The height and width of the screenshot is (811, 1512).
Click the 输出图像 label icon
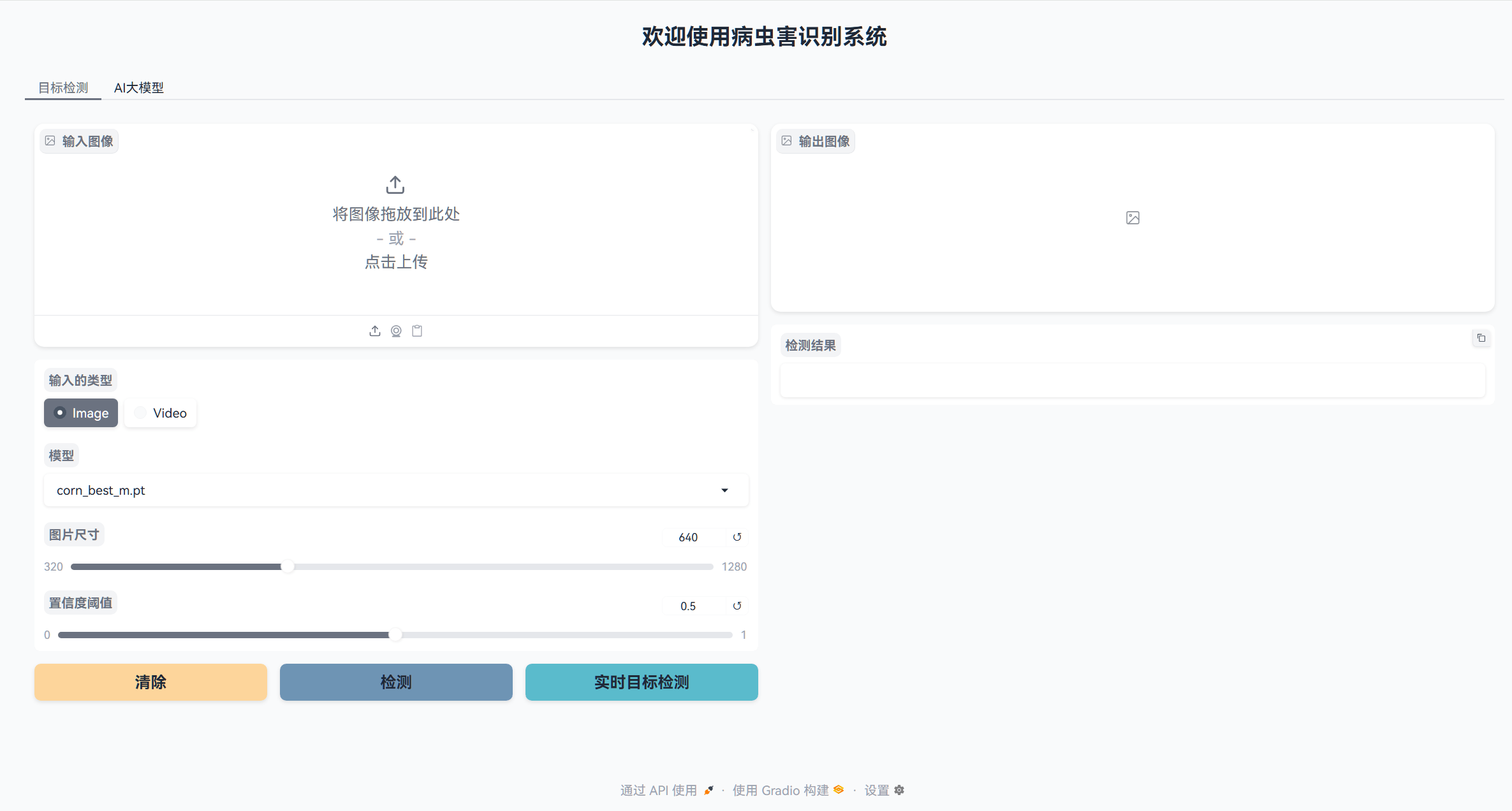(x=787, y=141)
